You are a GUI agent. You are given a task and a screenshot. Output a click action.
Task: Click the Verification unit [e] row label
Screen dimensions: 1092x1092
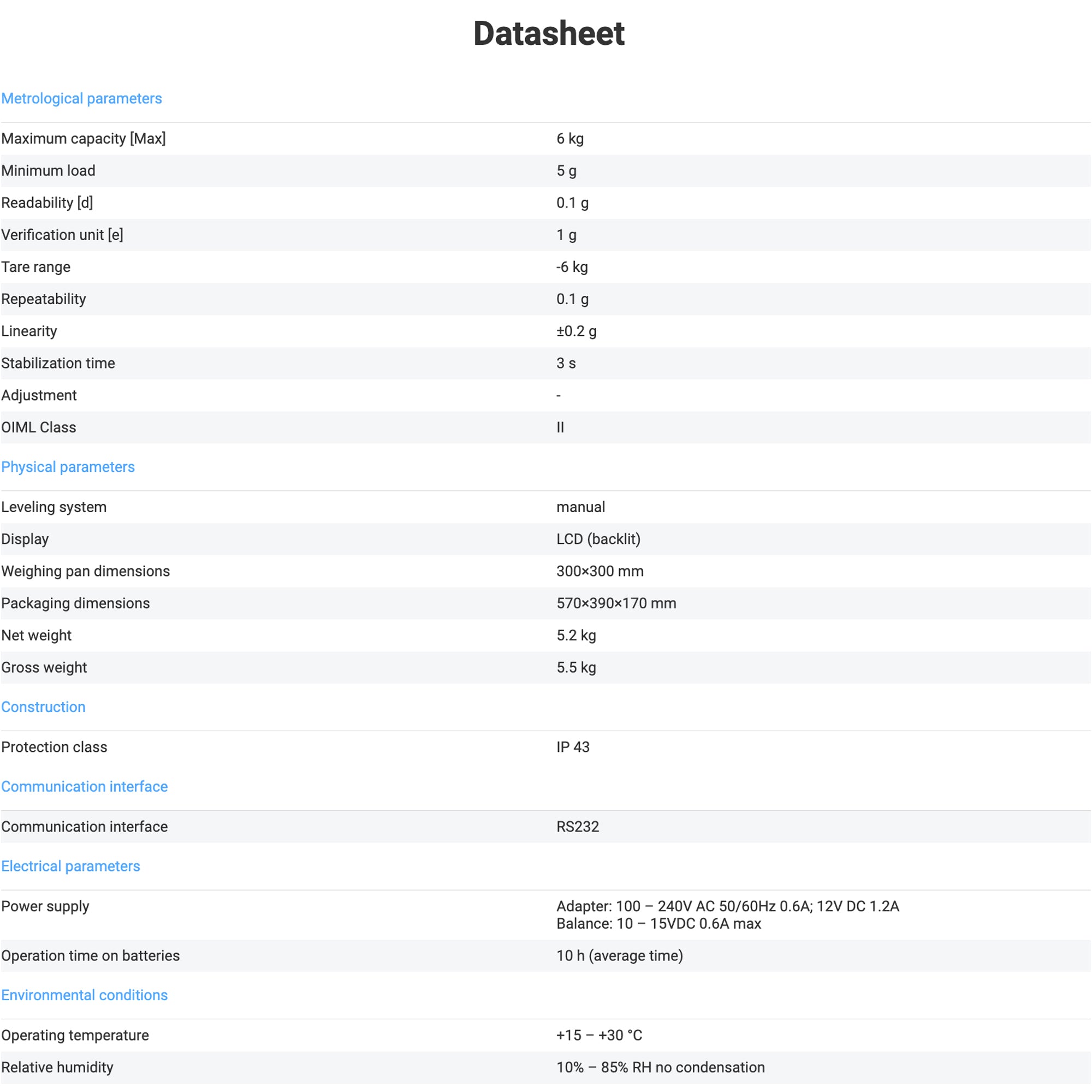[62, 235]
